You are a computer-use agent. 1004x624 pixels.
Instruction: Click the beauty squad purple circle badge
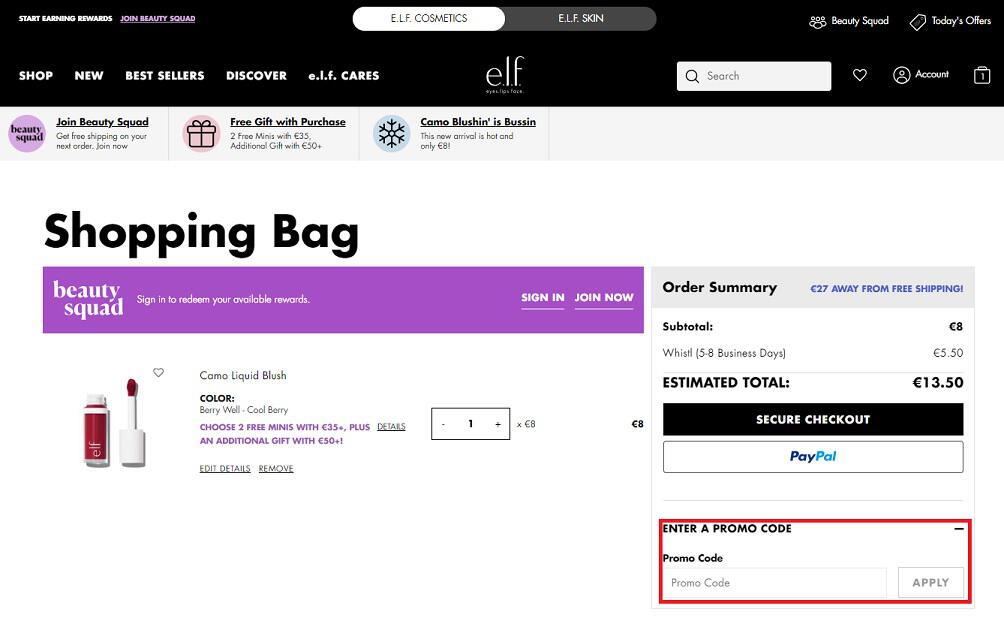(27, 134)
